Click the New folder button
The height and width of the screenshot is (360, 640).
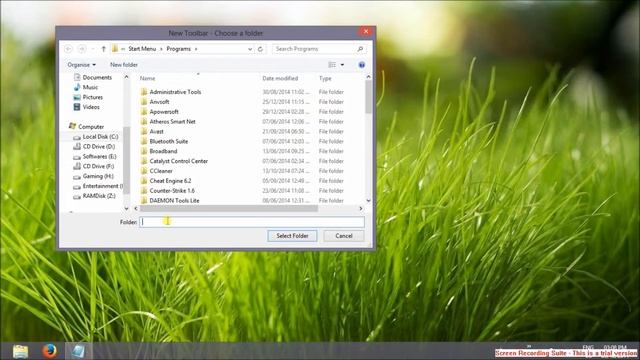(124, 65)
